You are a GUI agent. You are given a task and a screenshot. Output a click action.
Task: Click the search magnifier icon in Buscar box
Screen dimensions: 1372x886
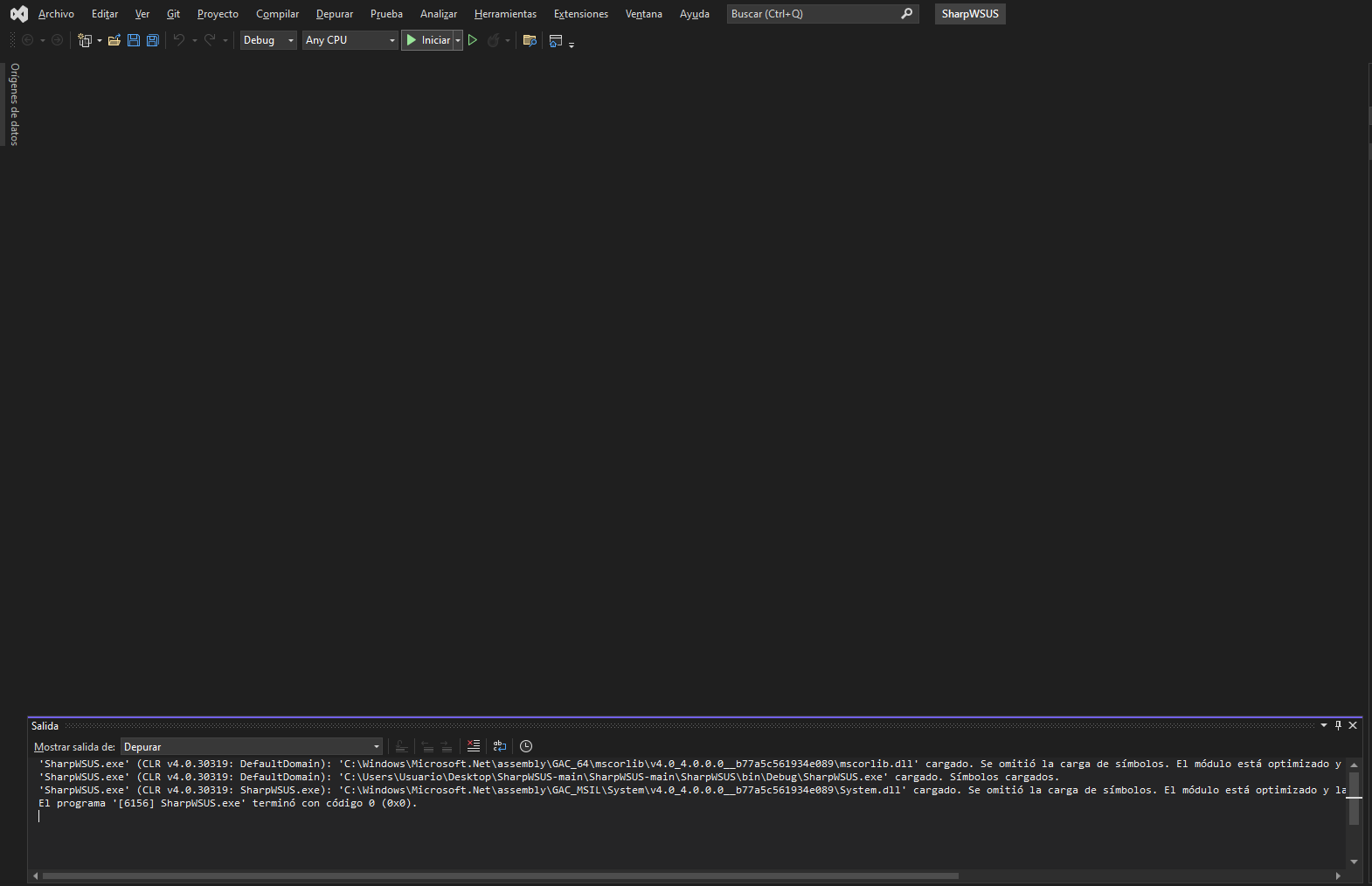pos(907,14)
